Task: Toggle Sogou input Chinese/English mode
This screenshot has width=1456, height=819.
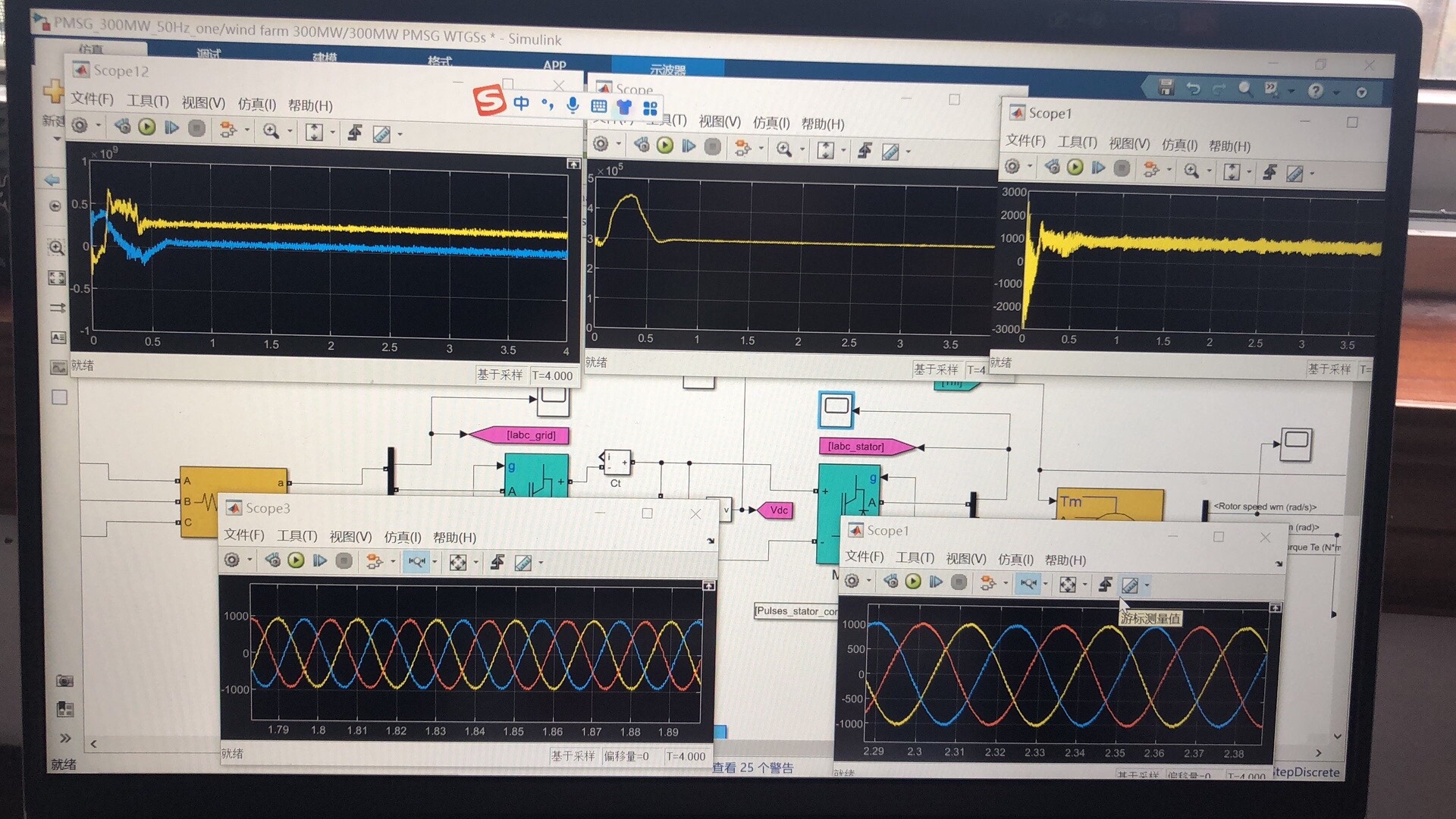Action: (521, 102)
